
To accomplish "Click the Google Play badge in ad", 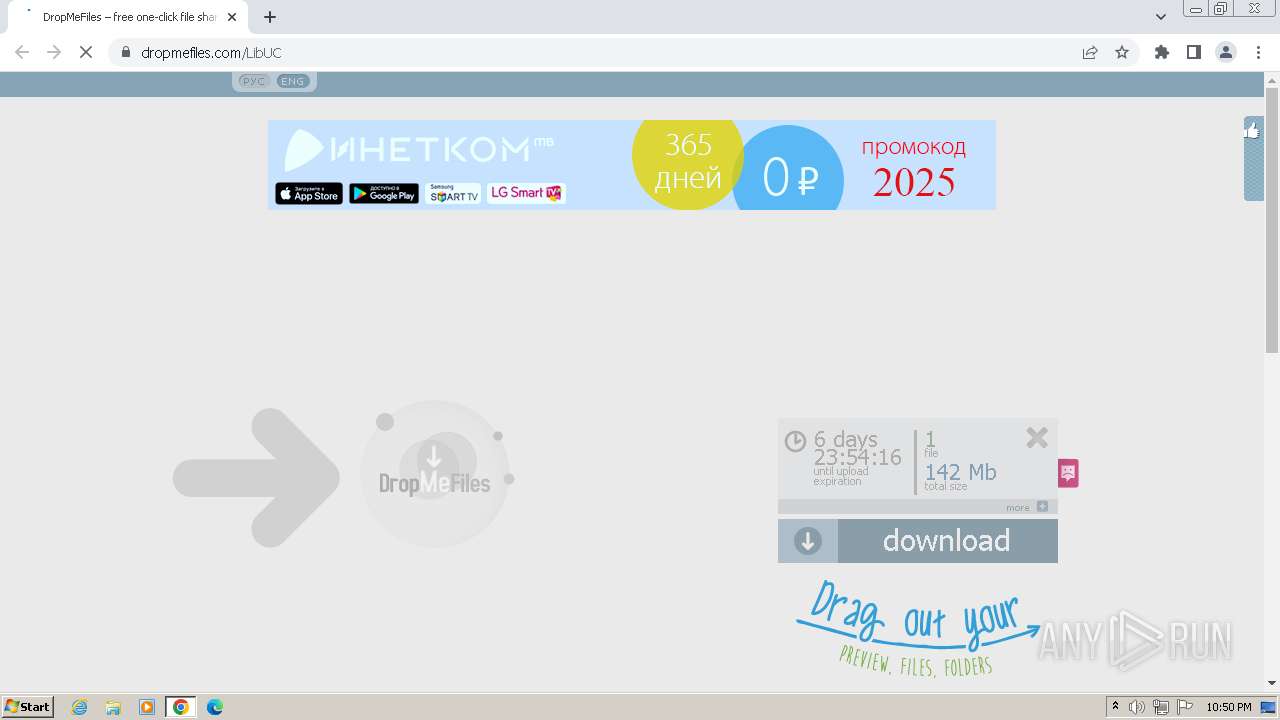I will click(384, 194).
